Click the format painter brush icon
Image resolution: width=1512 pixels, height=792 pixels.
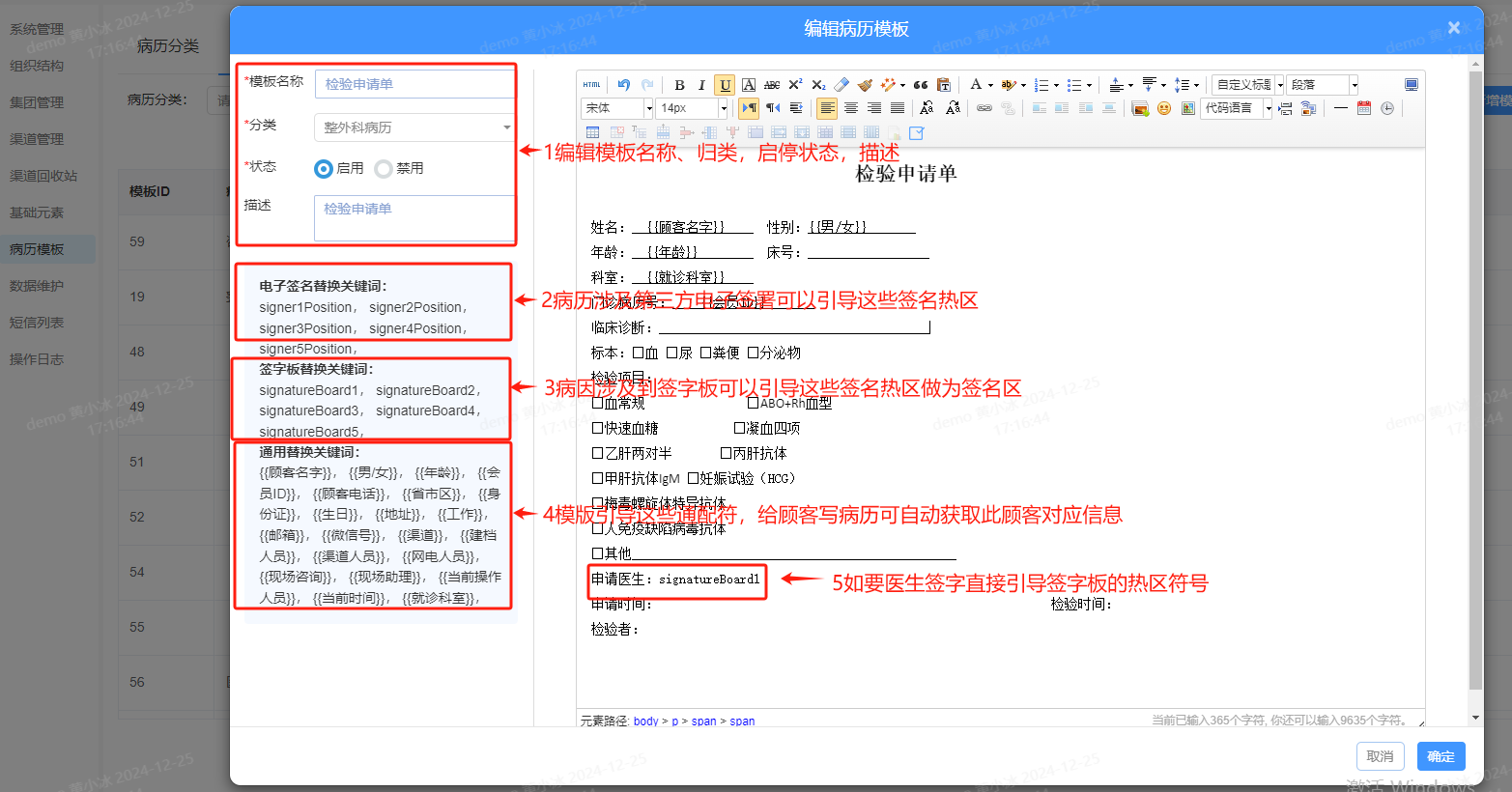tap(865, 85)
